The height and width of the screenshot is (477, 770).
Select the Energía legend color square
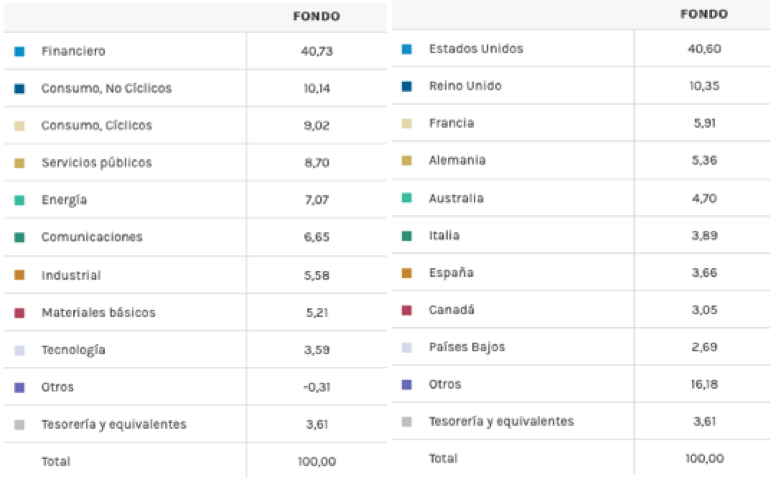tap(19, 200)
